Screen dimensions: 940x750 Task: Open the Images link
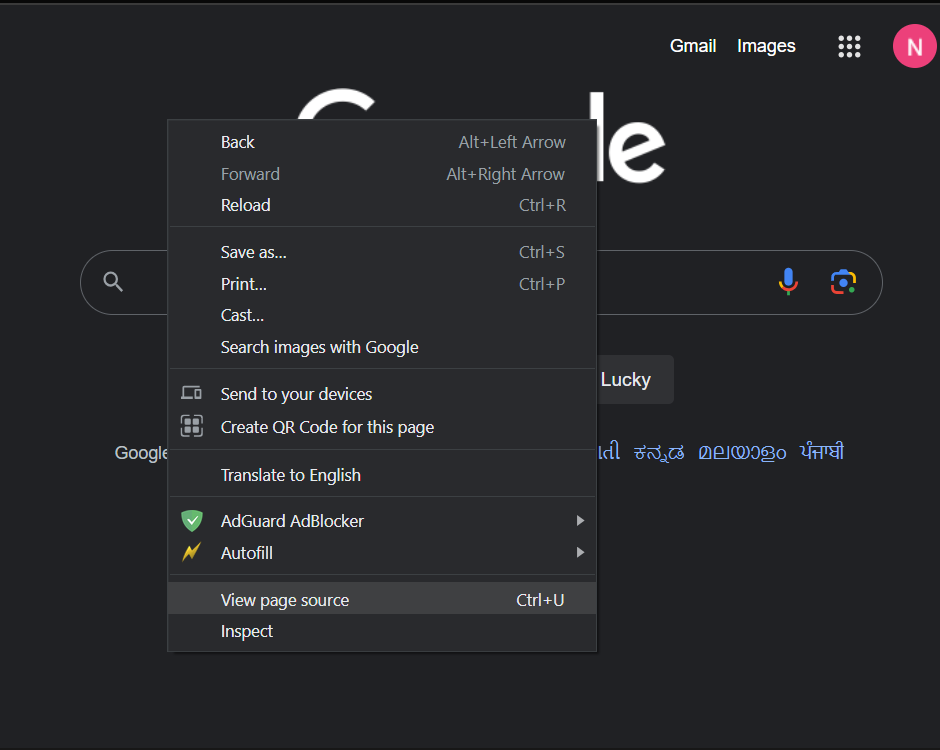[766, 46]
